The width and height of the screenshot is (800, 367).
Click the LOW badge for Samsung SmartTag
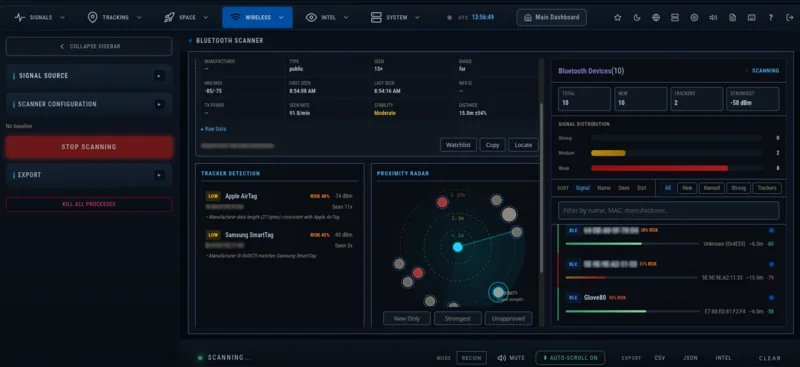[x=213, y=235]
